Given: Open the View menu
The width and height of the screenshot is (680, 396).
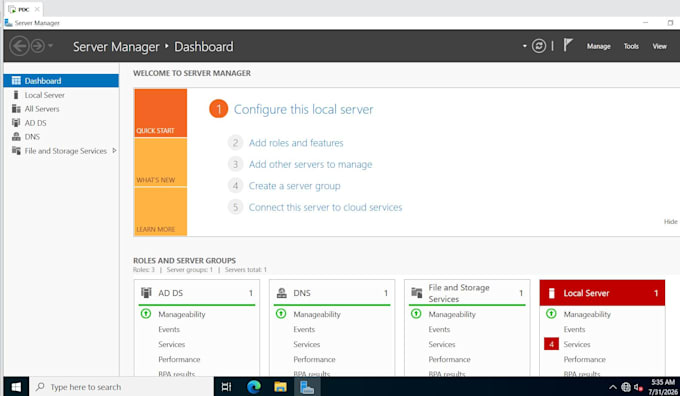Looking at the screenshot, I should pyautogui.click(x=659, y=46).
